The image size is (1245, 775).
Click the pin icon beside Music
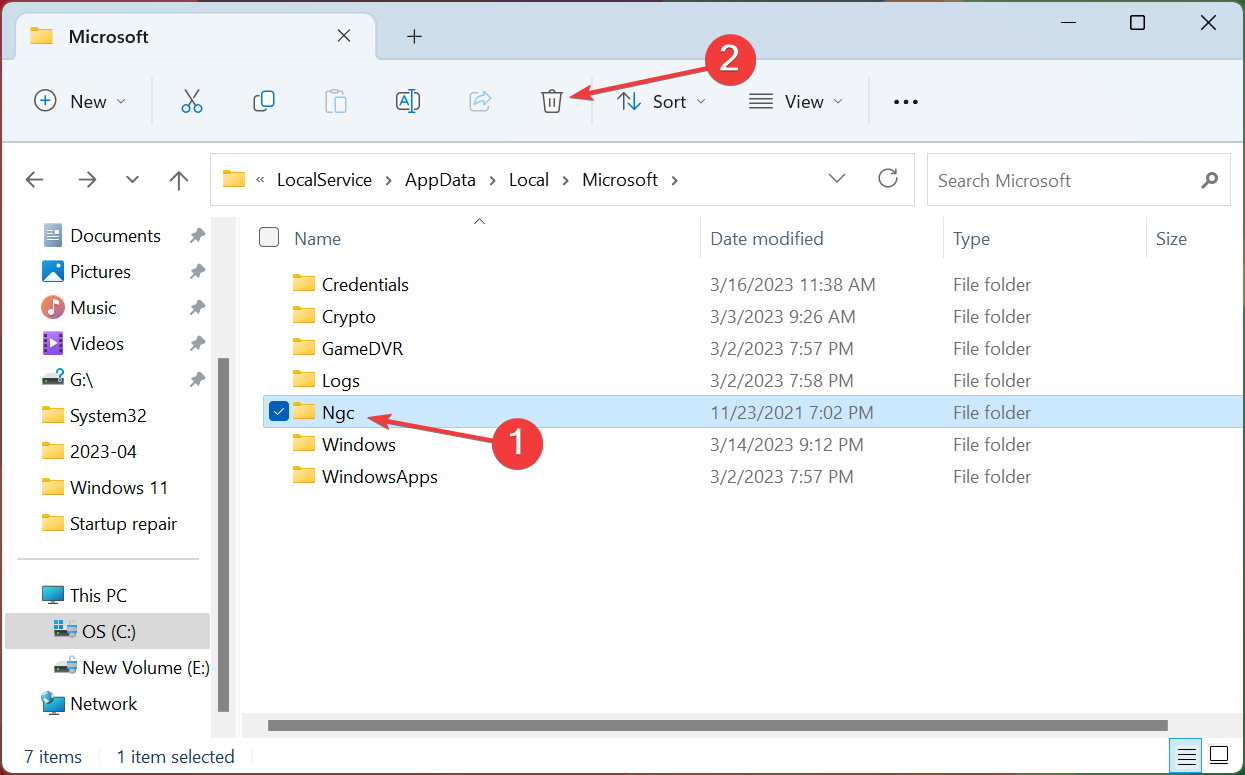[197, 308]
